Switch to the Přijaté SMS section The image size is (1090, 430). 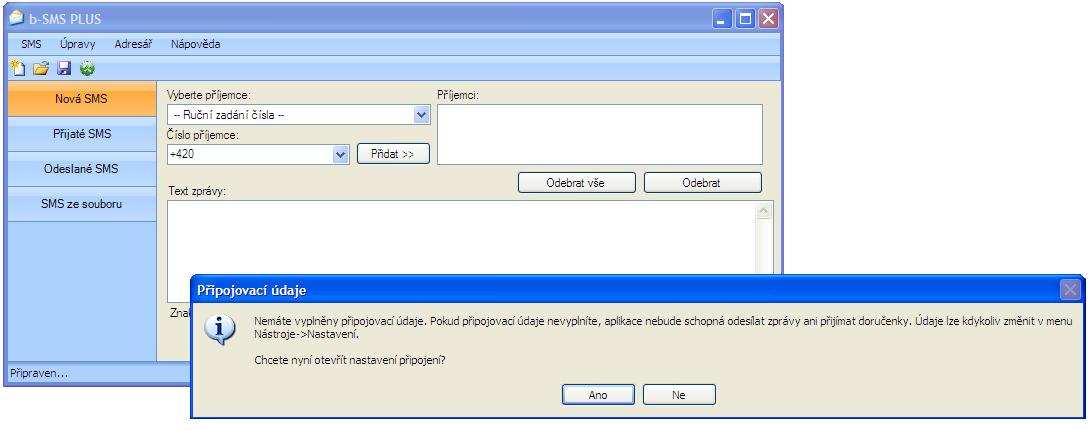82,134
